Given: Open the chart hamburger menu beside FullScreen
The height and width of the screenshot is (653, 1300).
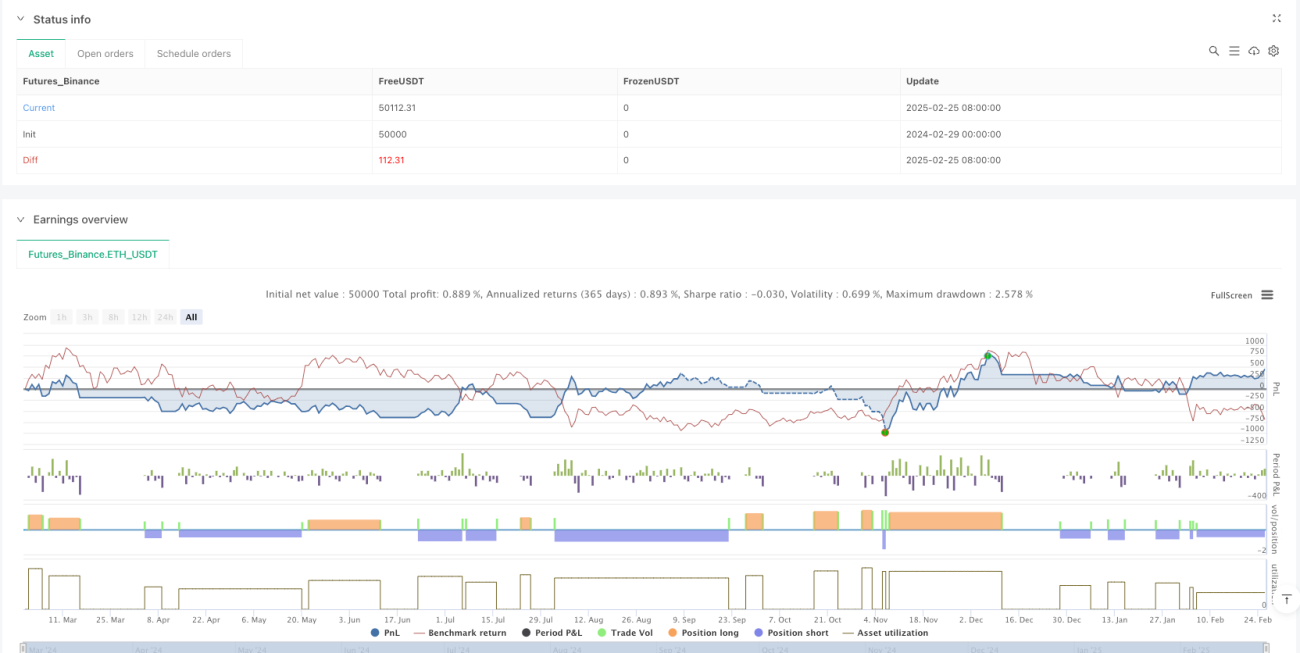Looking at the screenshot, I should click(x=1267, y=295).
